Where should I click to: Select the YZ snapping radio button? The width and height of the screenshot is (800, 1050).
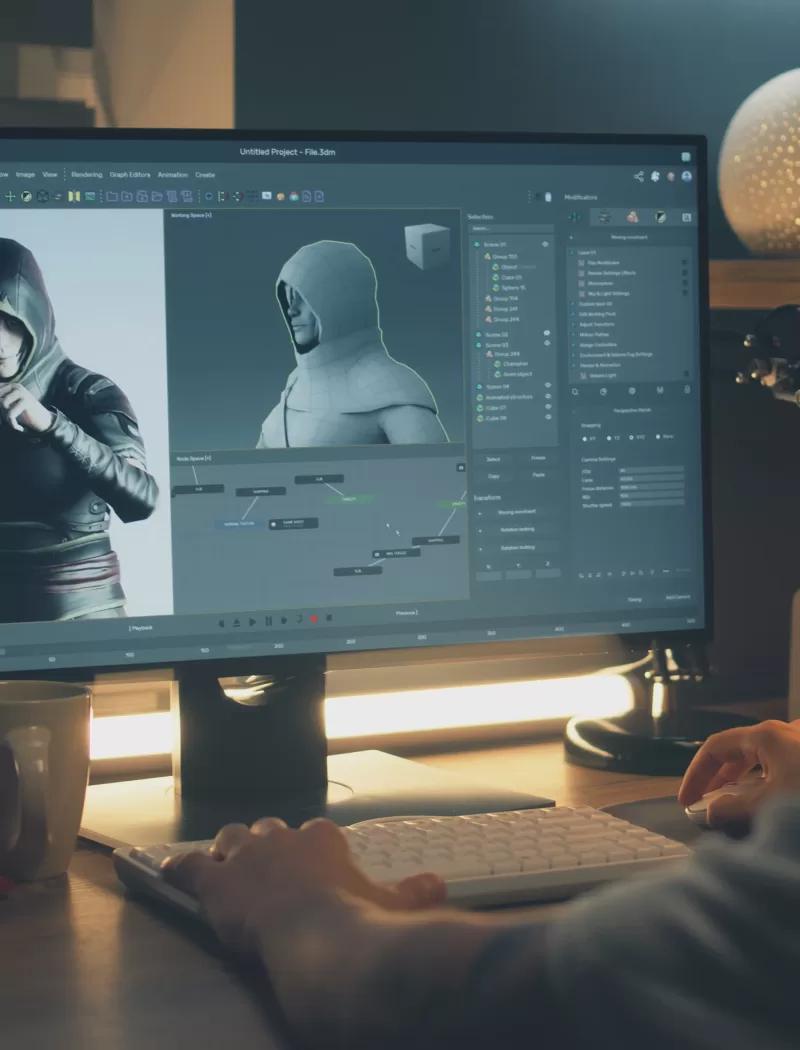pyautogui.click(x=609, y=438)
